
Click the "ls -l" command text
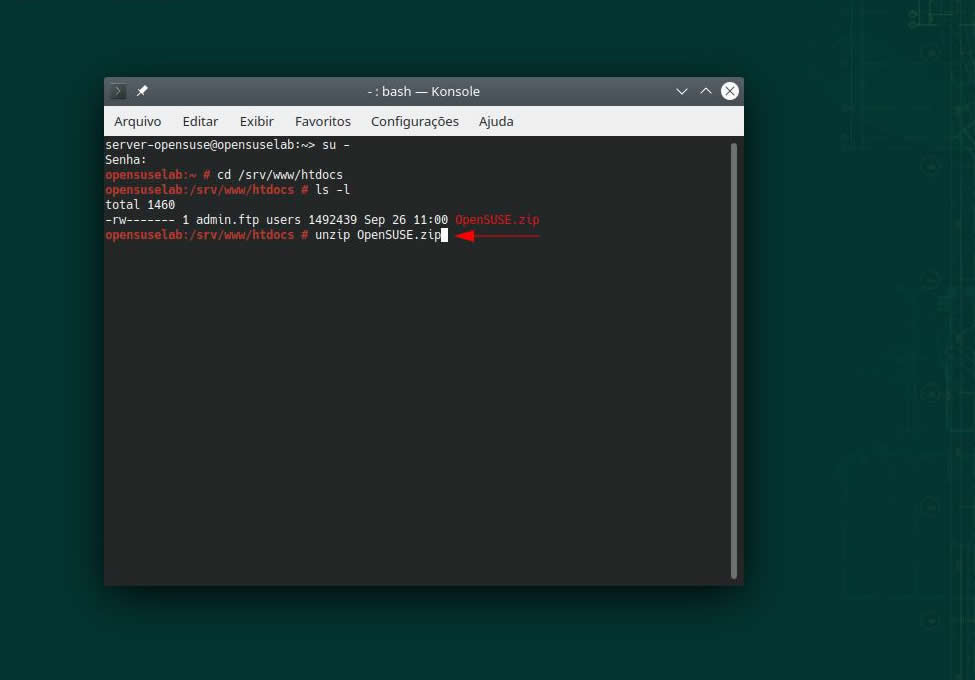click(332, 190)
